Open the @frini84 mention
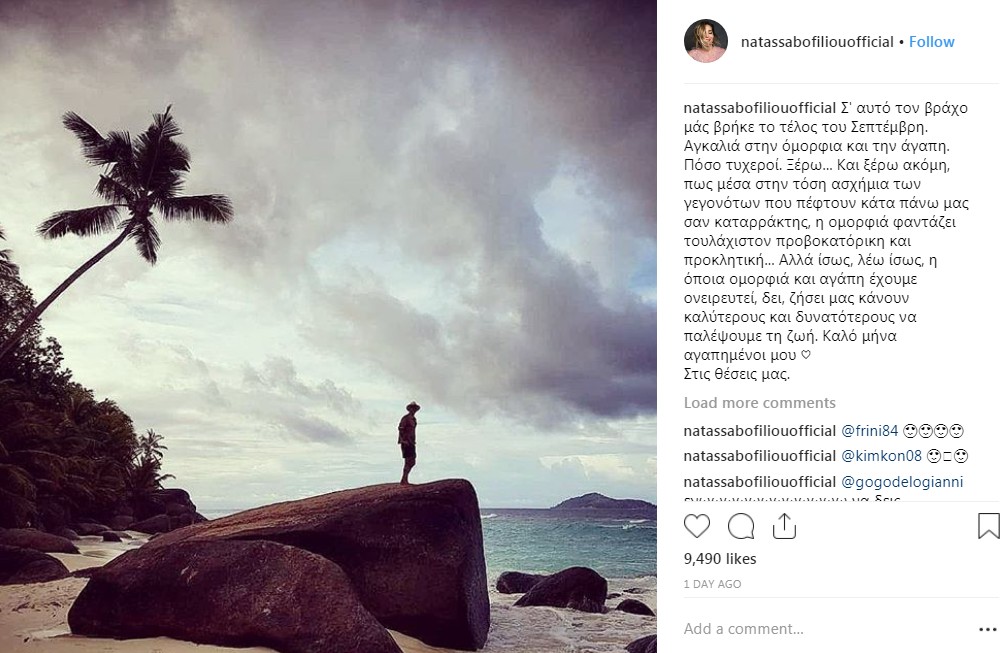Viewport: 1007px width, 653px height. [x=869, y=431]
